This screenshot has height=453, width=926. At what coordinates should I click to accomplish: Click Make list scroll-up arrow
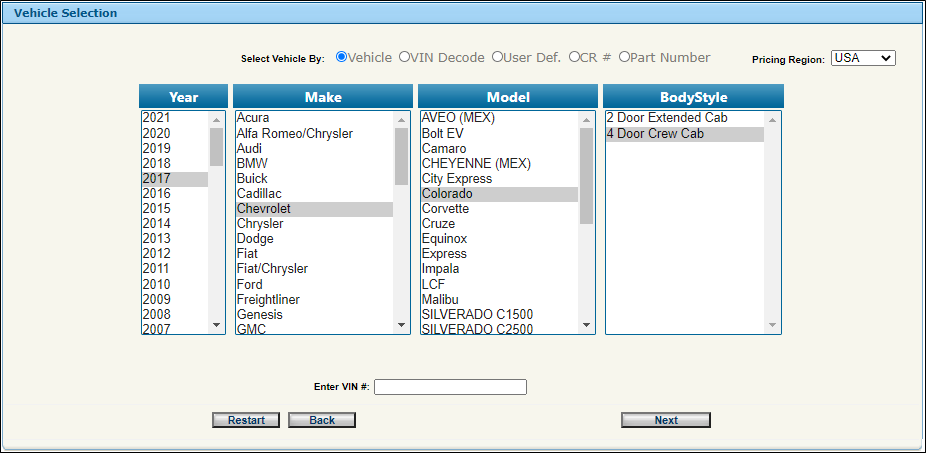(x=402, y=120)
